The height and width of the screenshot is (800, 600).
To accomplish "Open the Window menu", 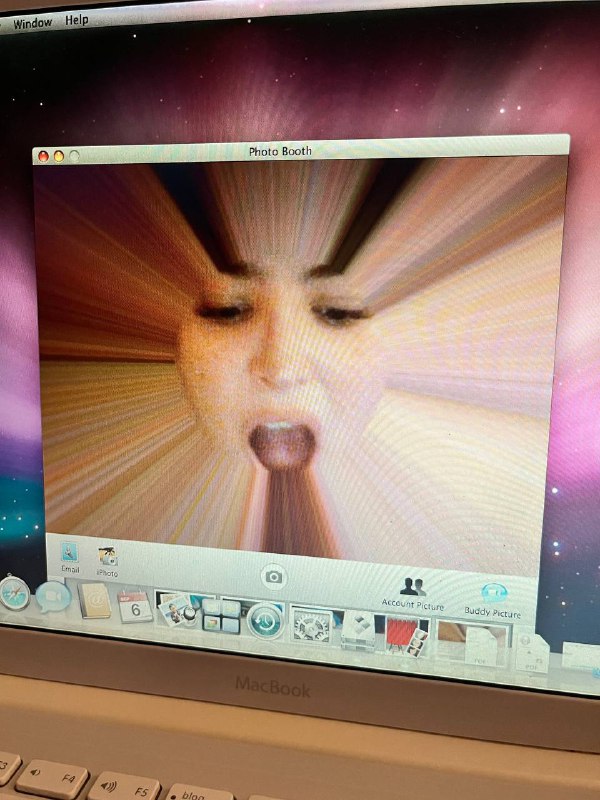I will pos(32,22).
